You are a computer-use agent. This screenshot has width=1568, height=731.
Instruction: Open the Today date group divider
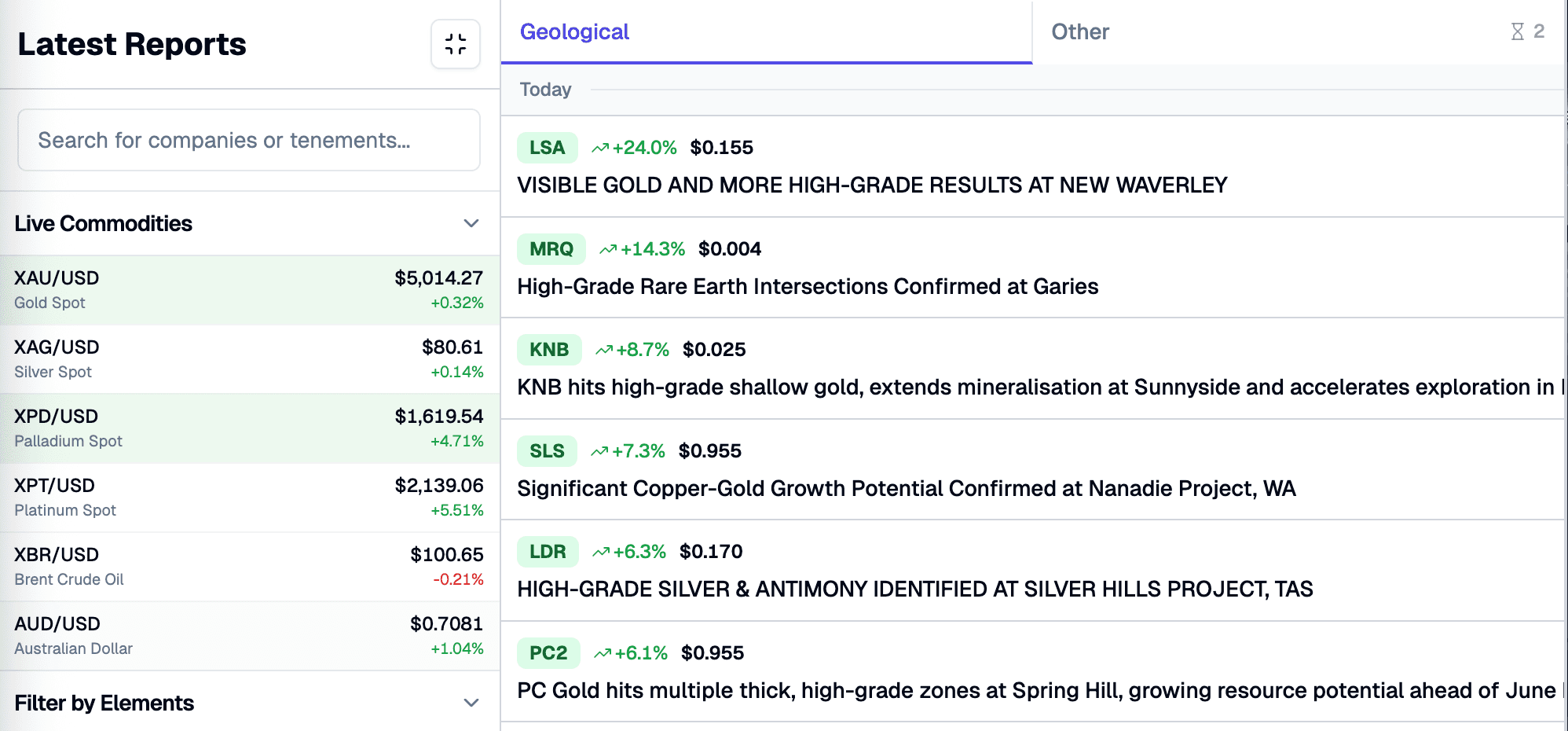click(x=545, y=90)
